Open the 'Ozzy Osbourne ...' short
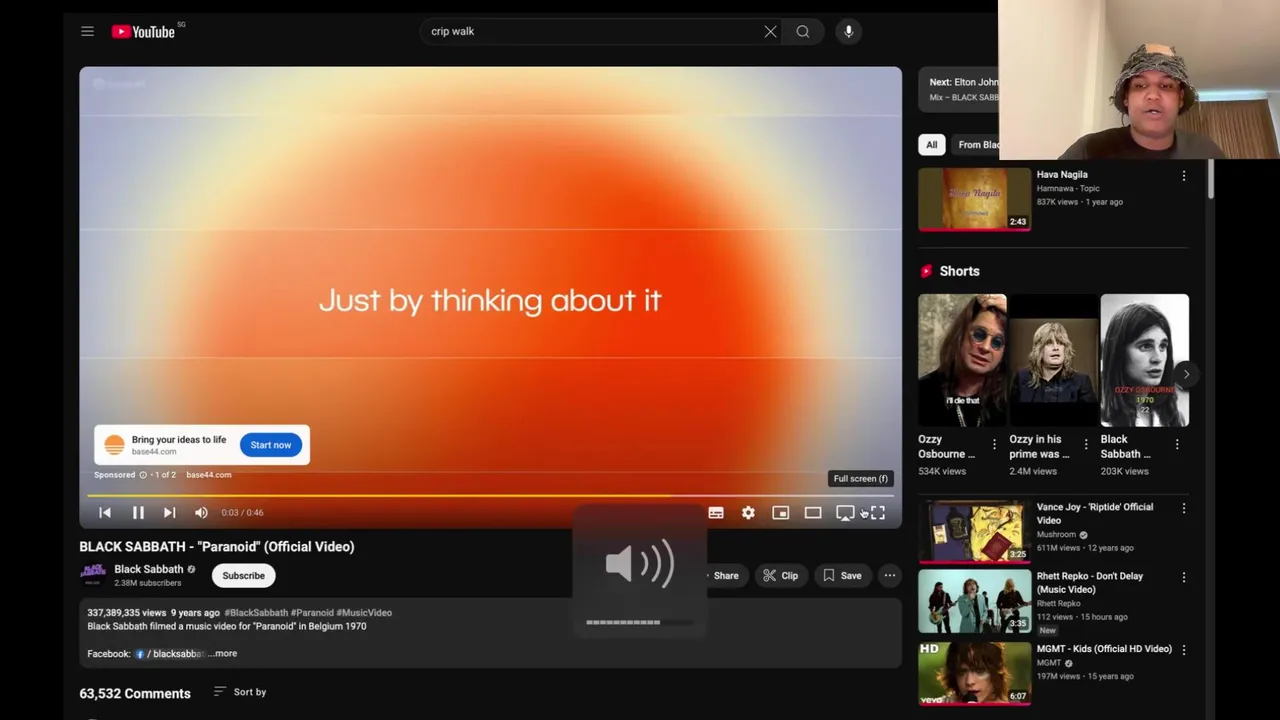1280x720 pixels. 962,361
